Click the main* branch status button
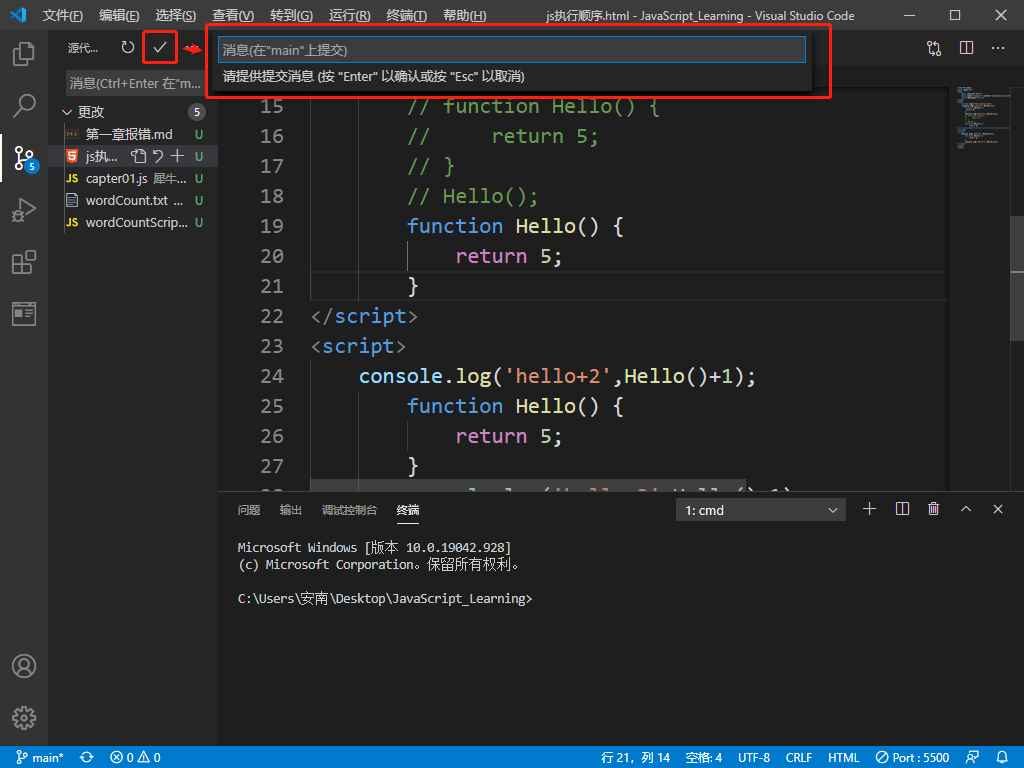 [x=39, y=757]
